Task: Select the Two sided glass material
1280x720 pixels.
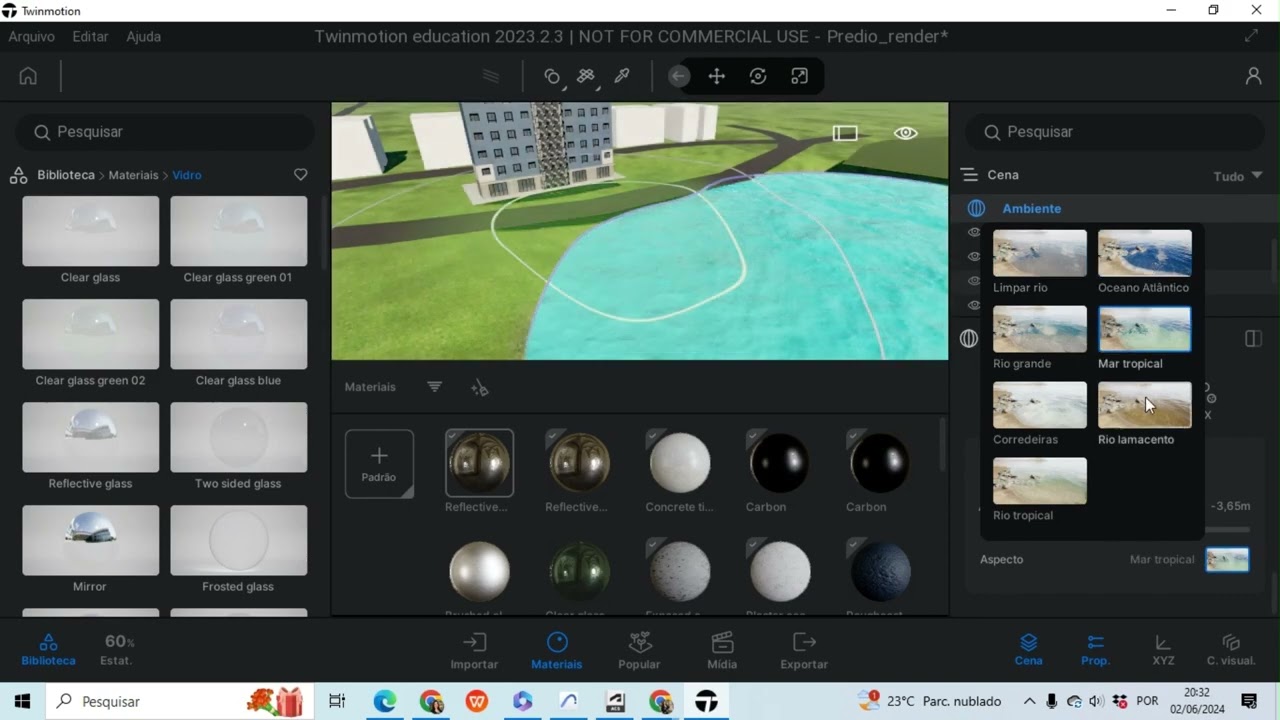Action: (x=238, y=437)
